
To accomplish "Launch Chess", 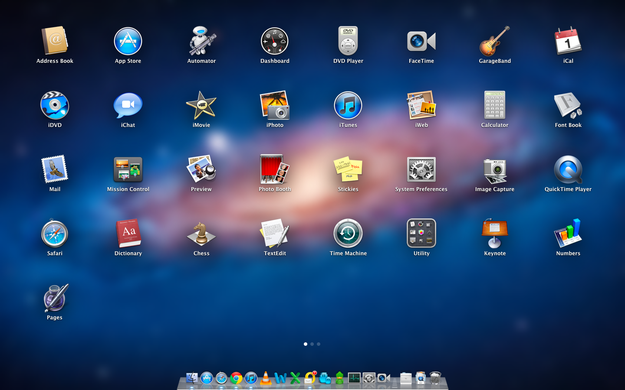I will tap(201, 233).
